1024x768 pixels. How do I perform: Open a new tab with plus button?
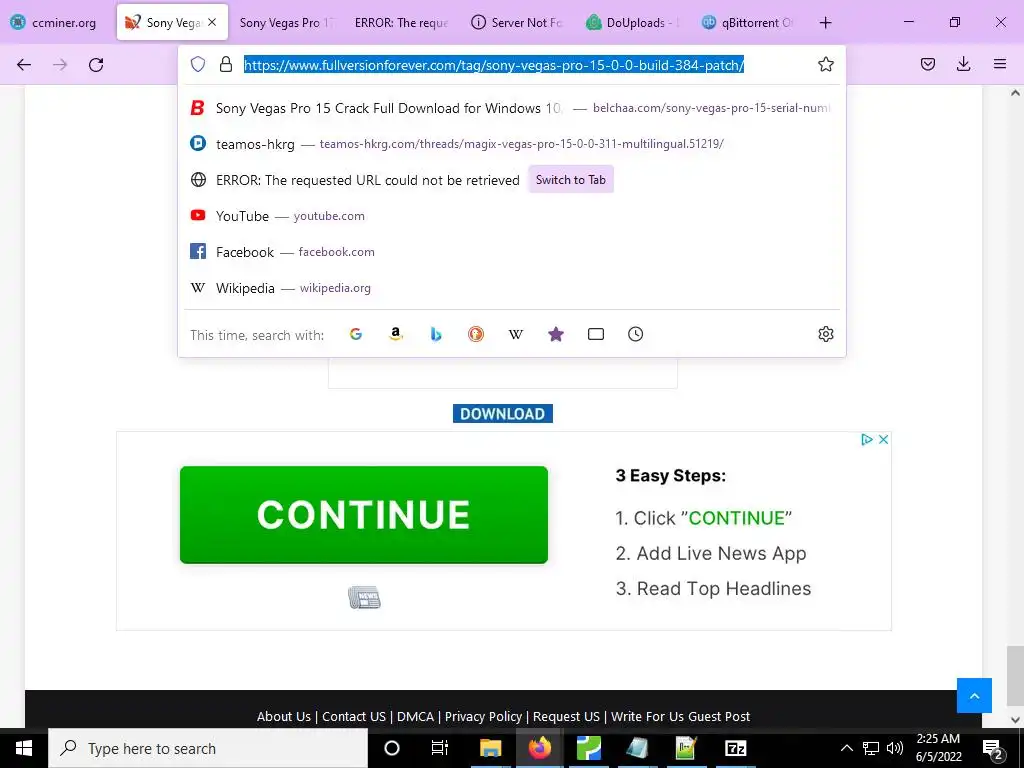click(825, 22)
